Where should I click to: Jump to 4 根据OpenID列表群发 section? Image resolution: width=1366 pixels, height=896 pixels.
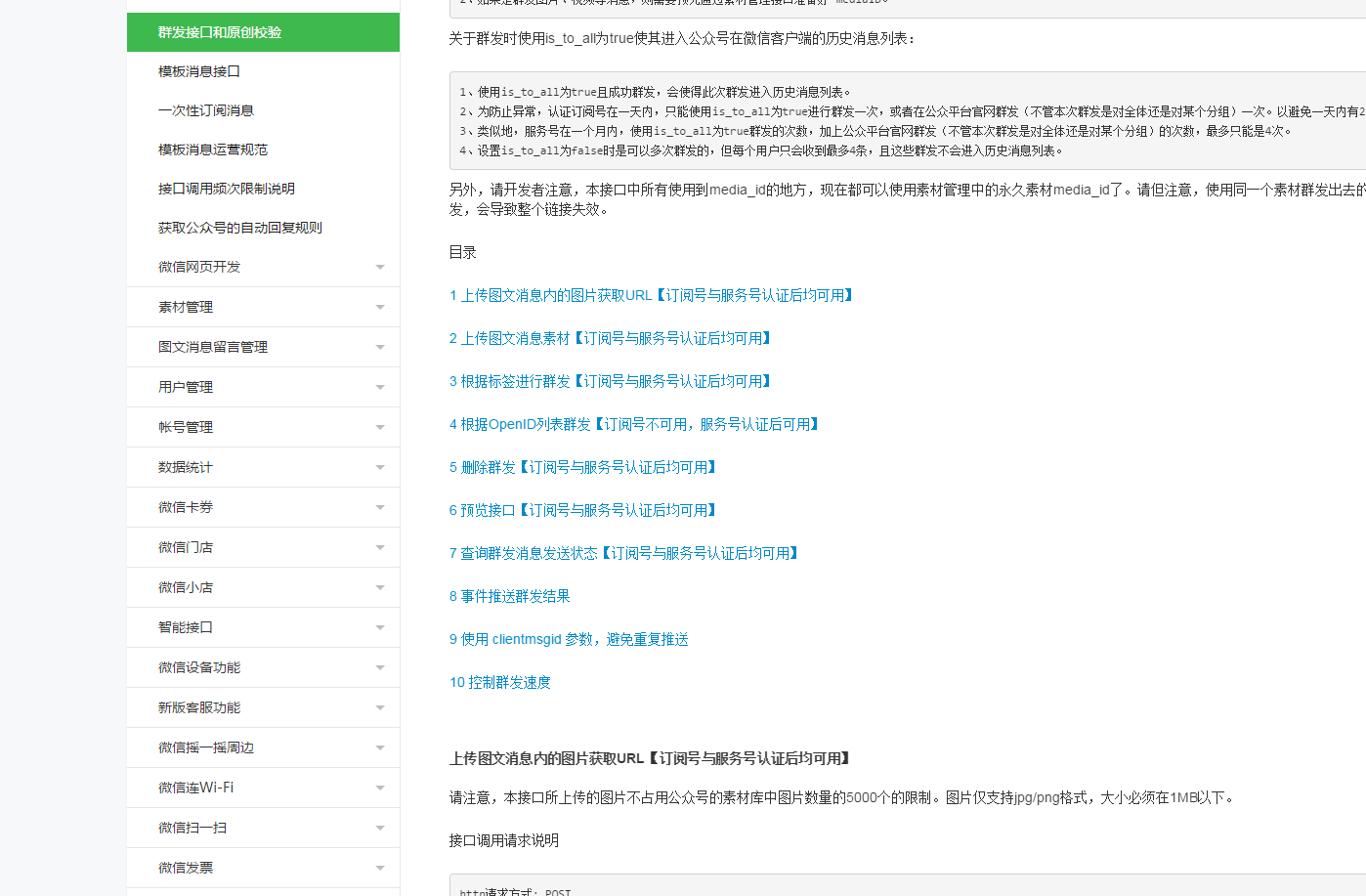[635, 424]
